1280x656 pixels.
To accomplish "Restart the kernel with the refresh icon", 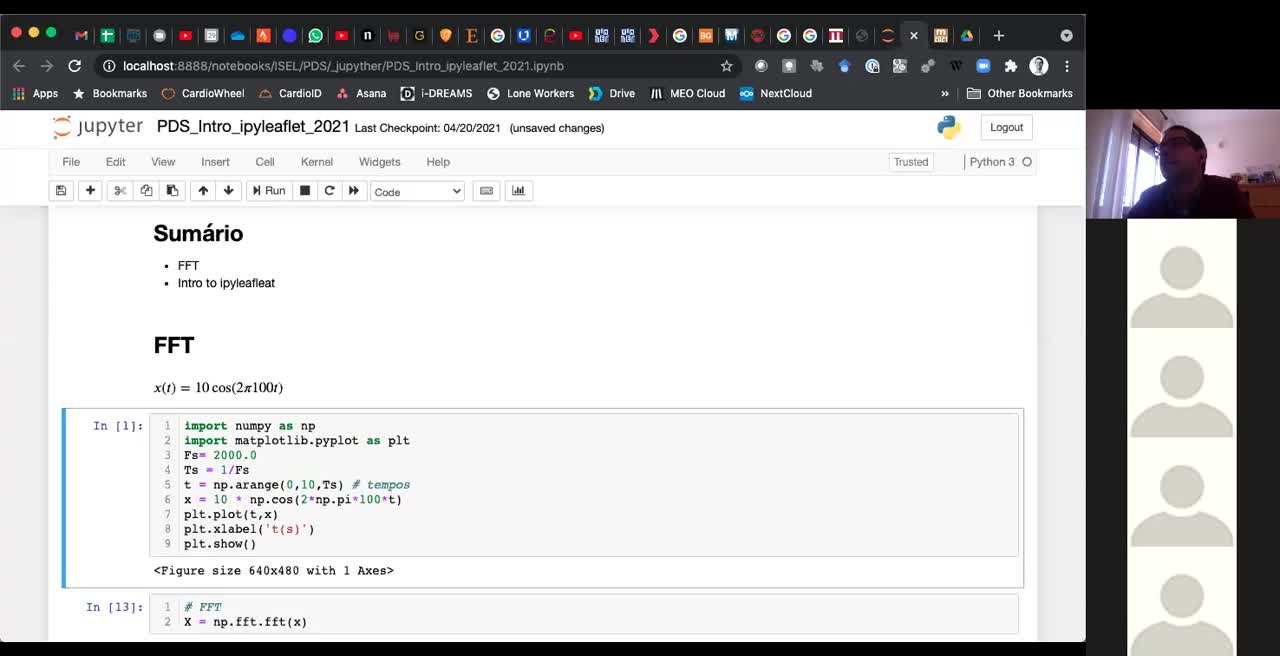I will (x=330, y=191).
